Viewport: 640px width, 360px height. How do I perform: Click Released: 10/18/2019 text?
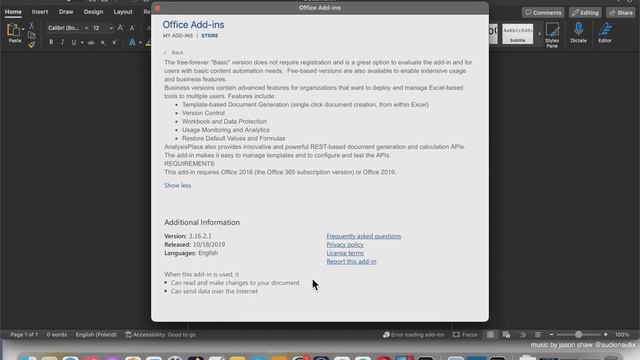pos(195,245)
